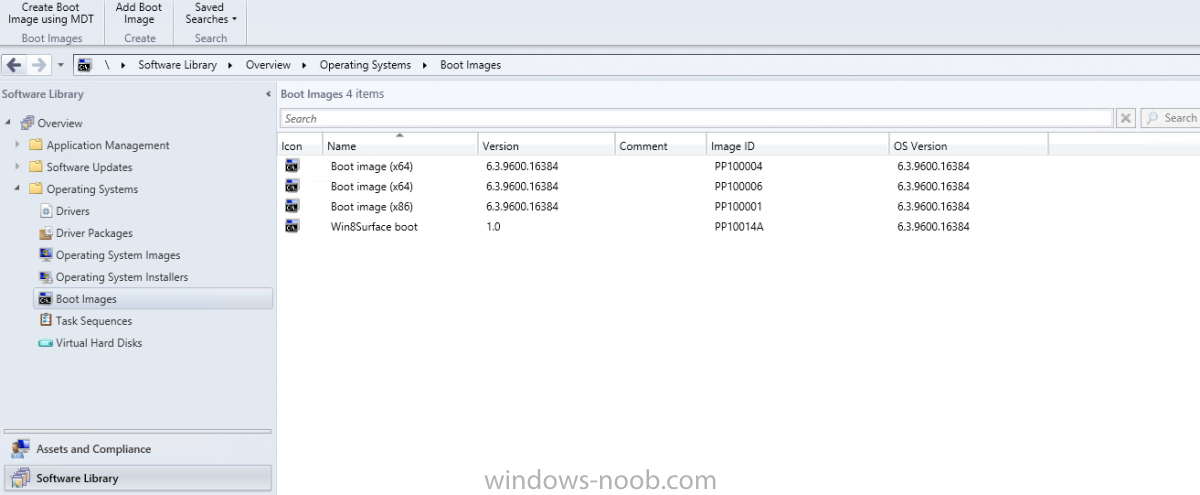The image size is (1200, 495).
Task: Click the Operating Systems breadcrumb item
Action: point(365,65)
